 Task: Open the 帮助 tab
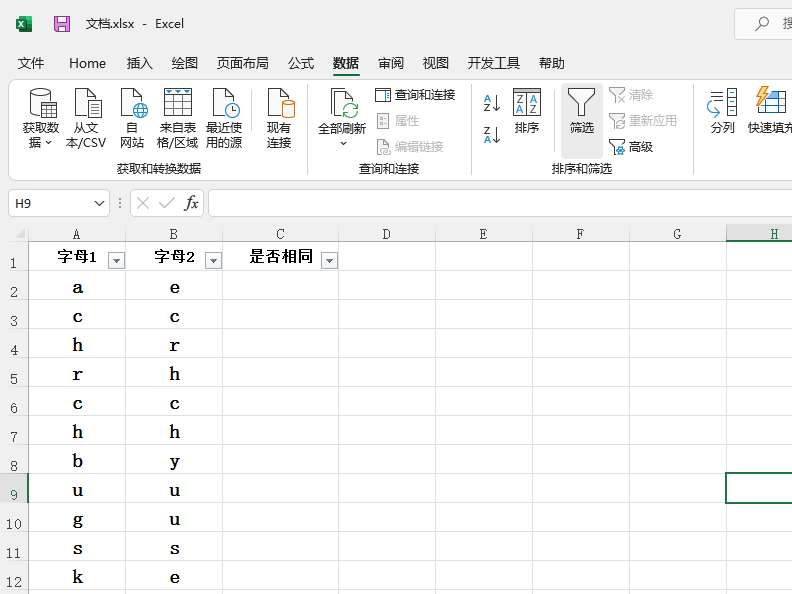[552, 63]
